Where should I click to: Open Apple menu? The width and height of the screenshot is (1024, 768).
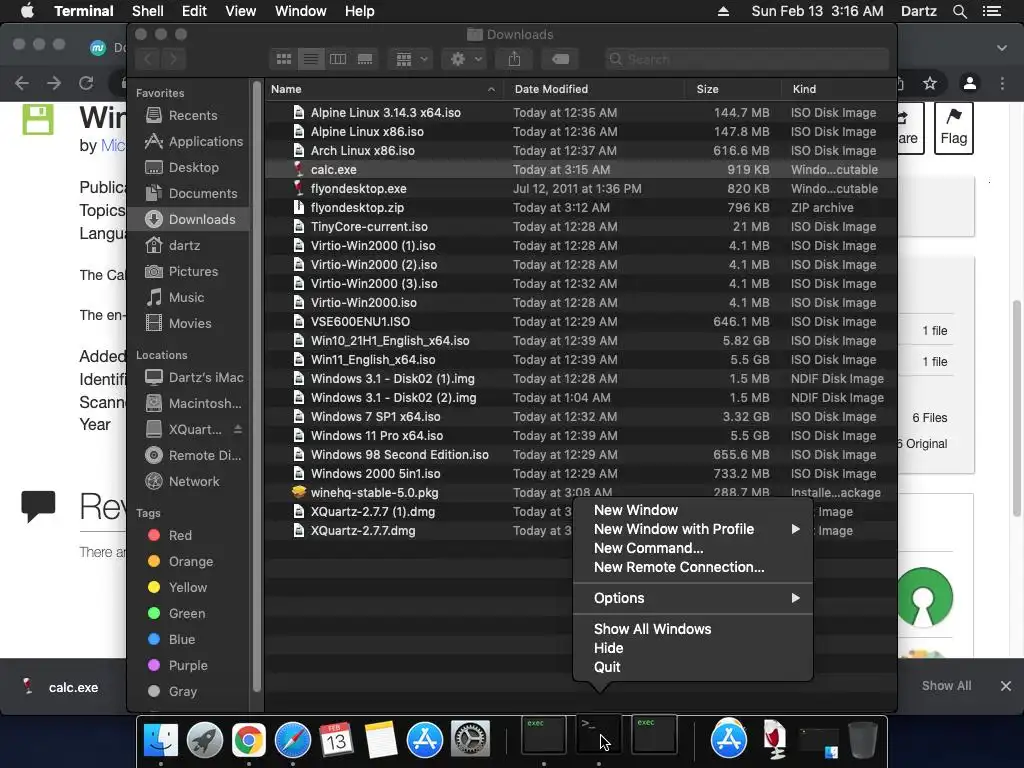pos(27,11)
